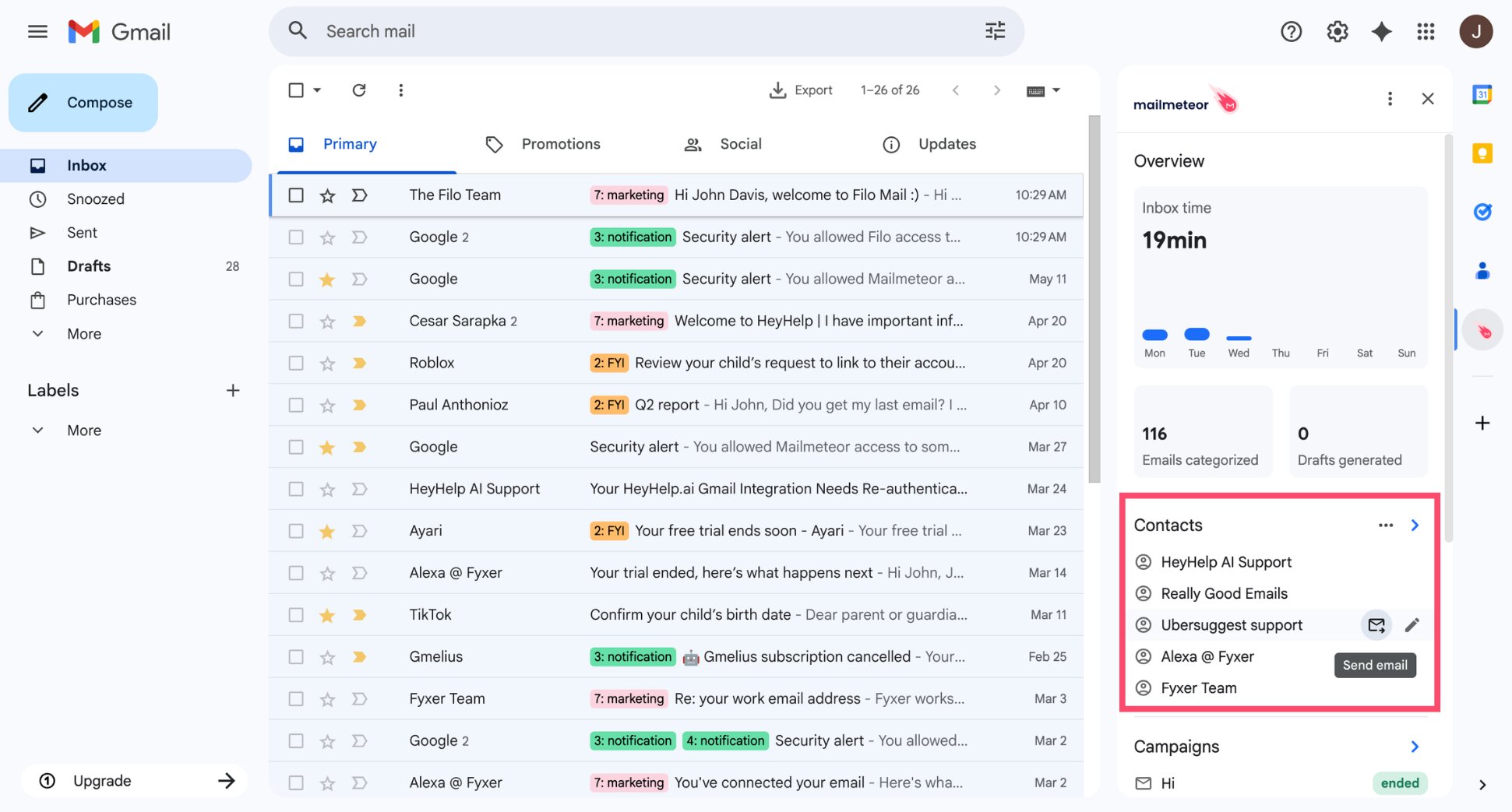Hide side panel with bottom chevron
1512x812 pixels.
[x=1482, y=784]
